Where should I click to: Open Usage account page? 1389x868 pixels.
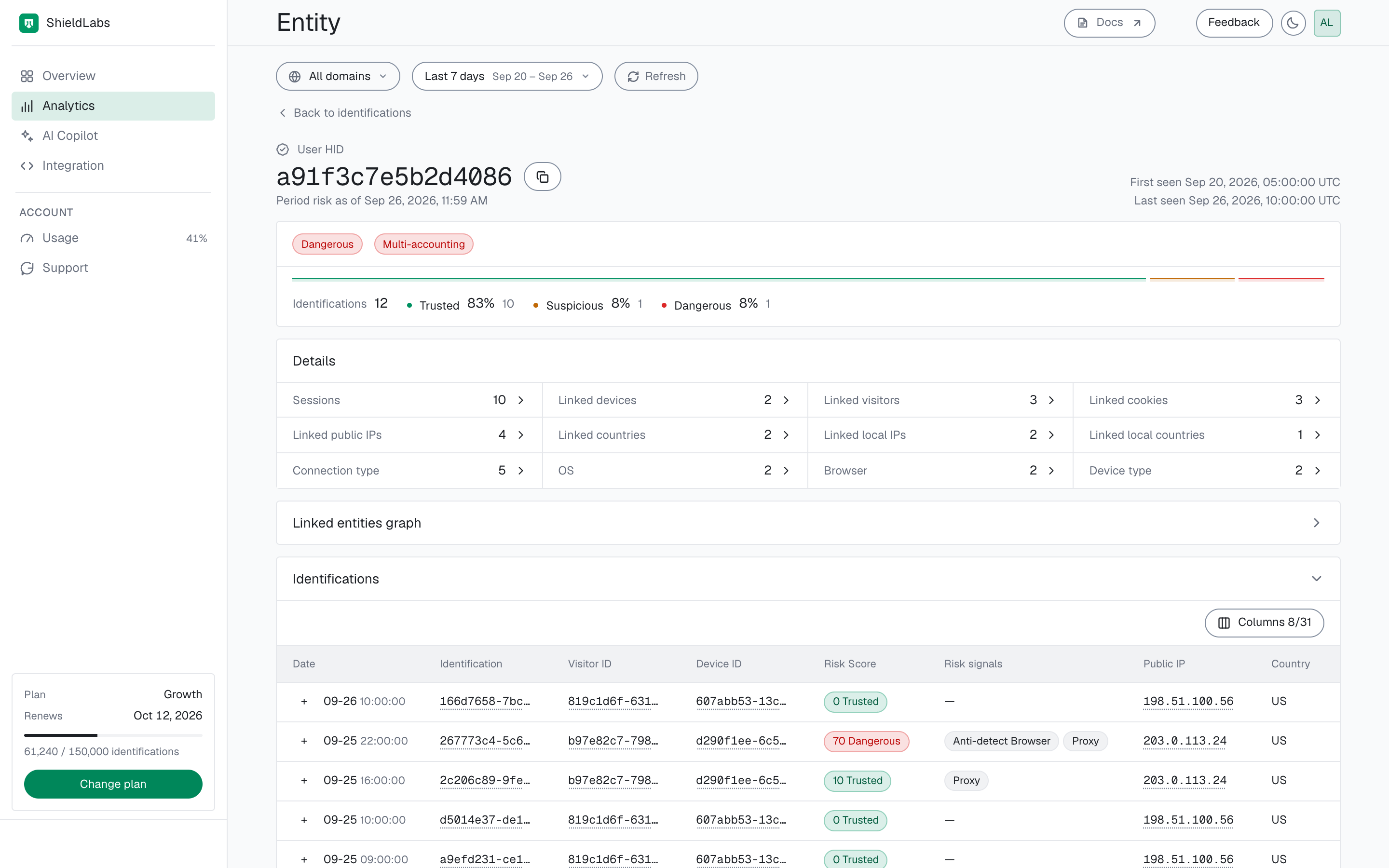click(113, 238)
